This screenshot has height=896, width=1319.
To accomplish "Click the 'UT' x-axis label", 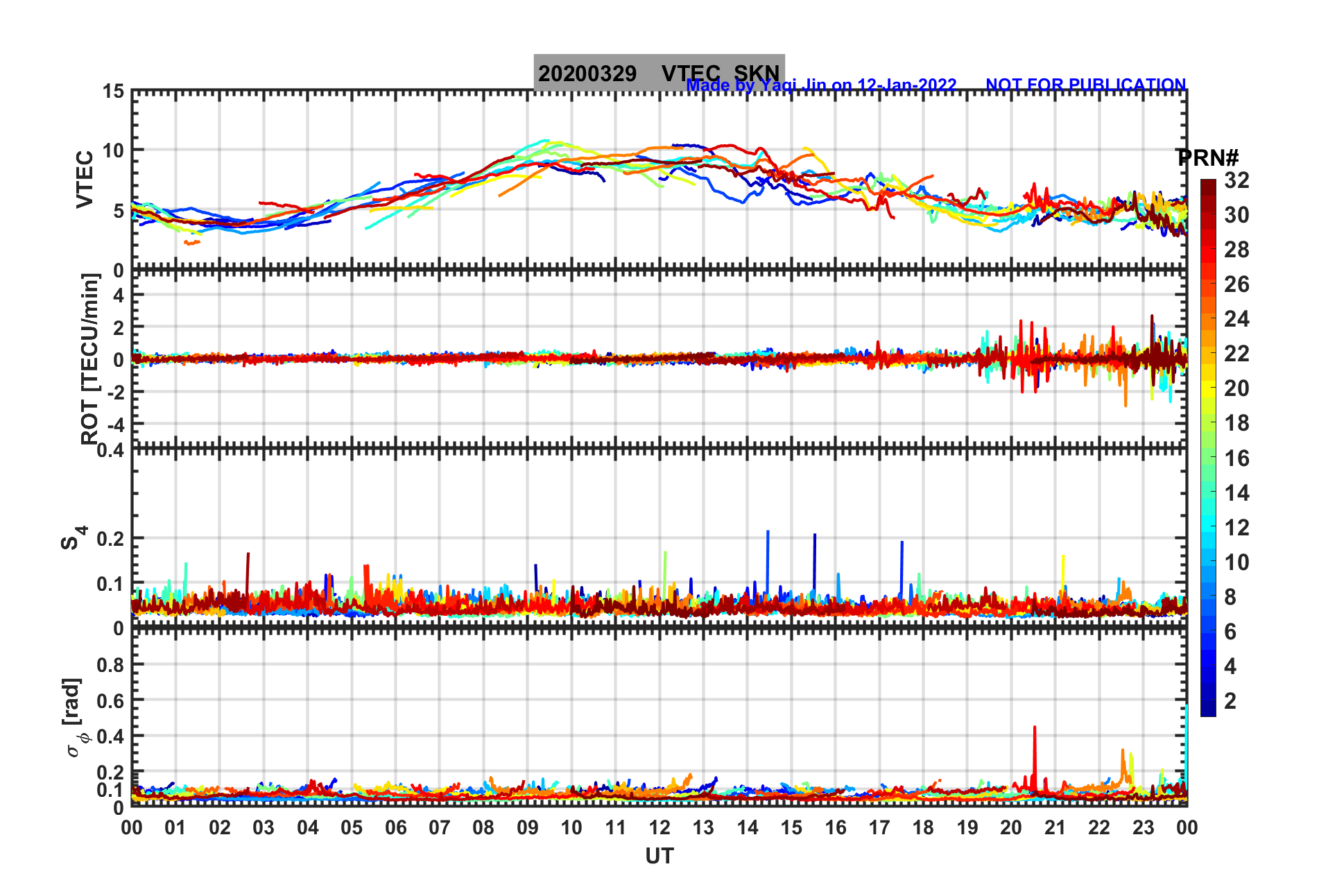I will click(x=659, y=857).
